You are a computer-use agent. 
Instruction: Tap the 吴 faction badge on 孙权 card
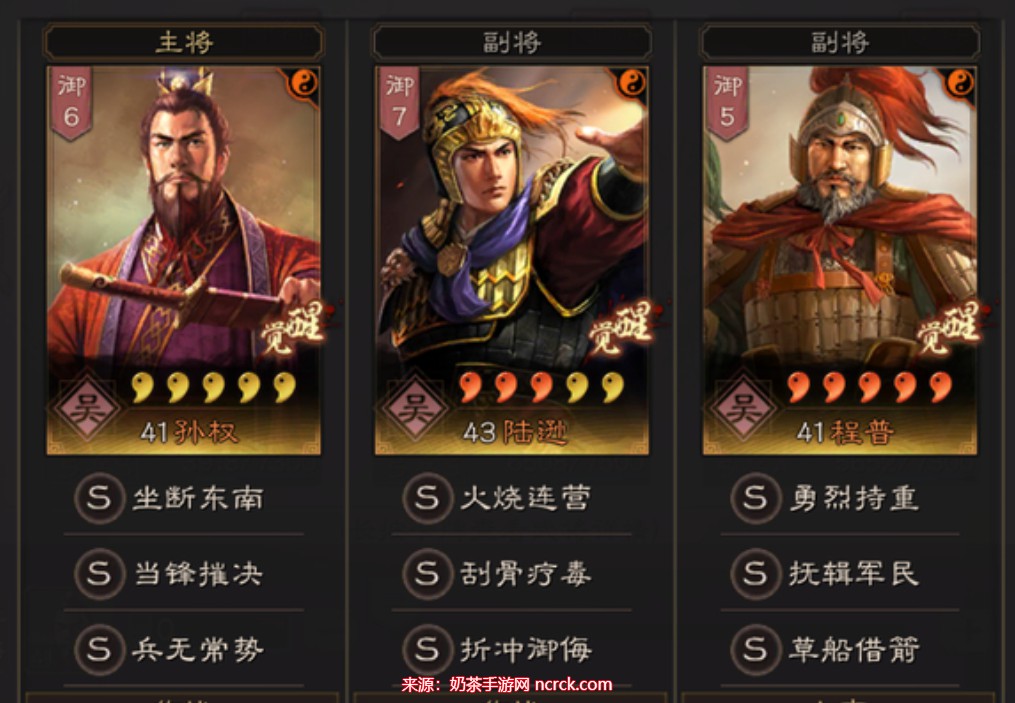coord(87,410)
